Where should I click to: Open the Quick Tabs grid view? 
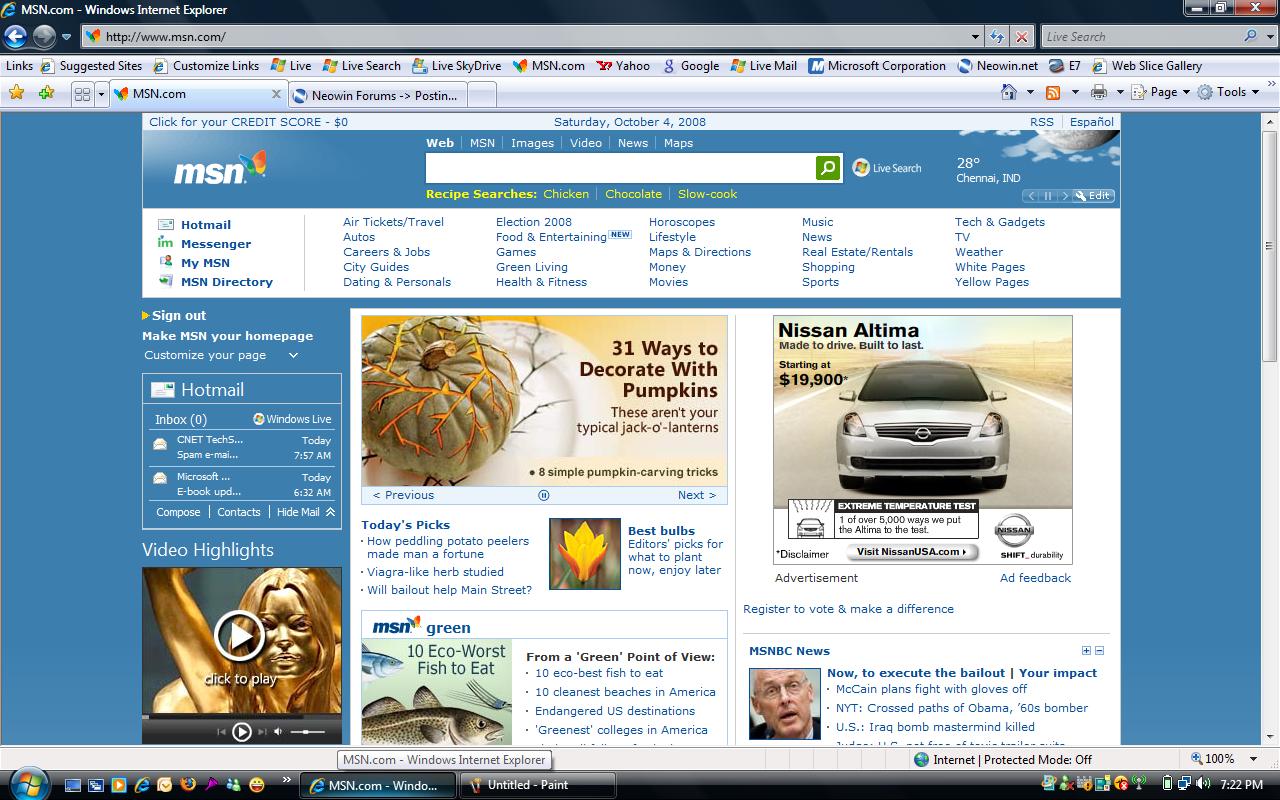pyautogui.click(x=82, y=94)
